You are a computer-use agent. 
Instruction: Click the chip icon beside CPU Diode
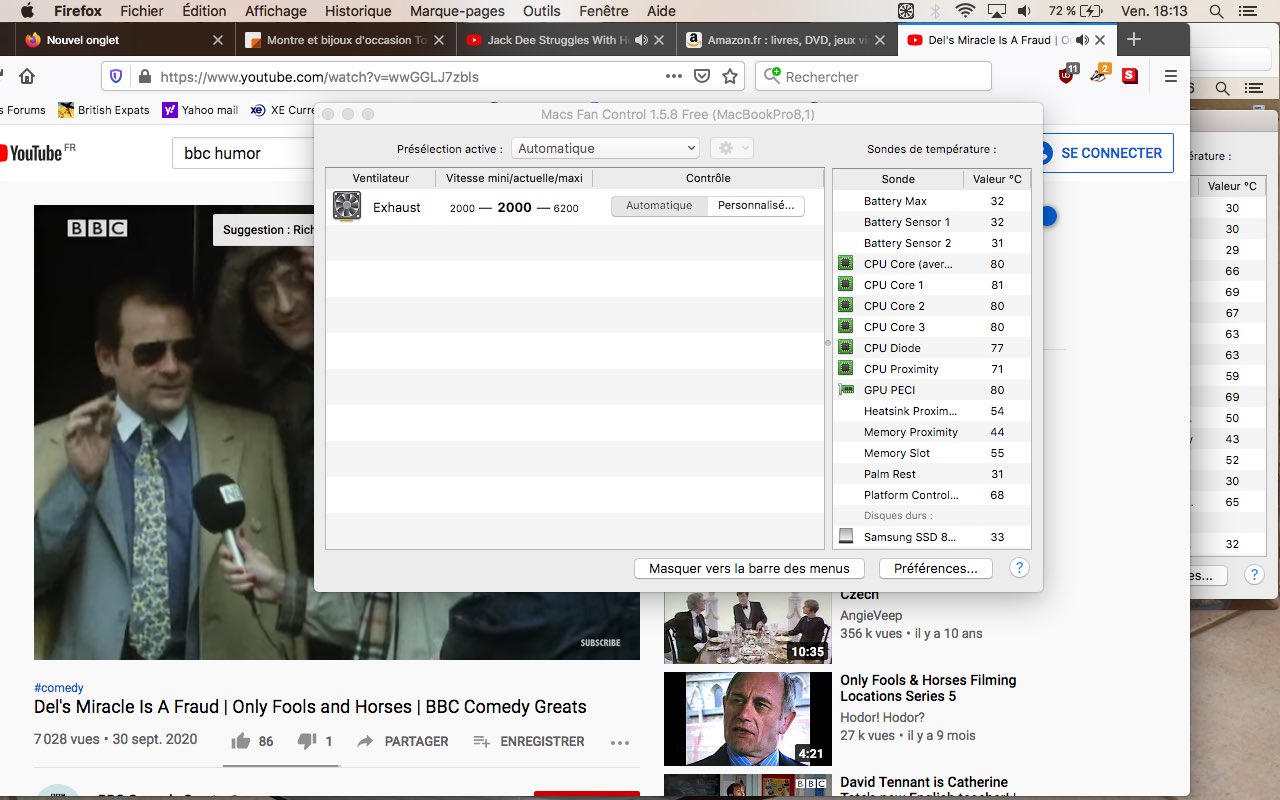tap(845, 348)
